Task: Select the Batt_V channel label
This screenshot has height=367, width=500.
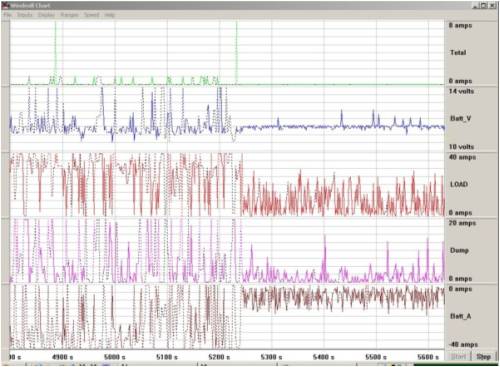Action: point(461,118)
